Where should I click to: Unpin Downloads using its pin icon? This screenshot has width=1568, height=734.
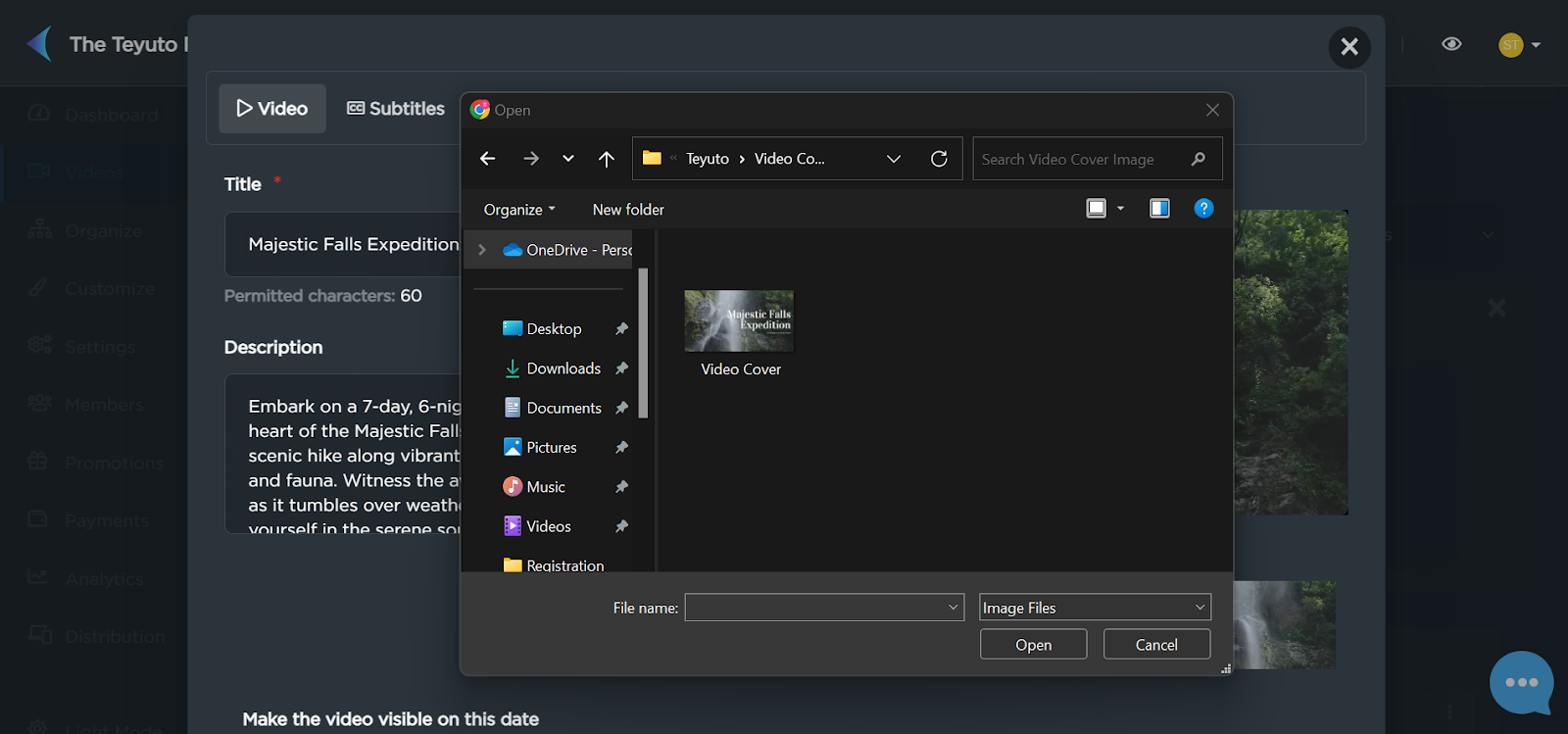(x=621, y=368)
